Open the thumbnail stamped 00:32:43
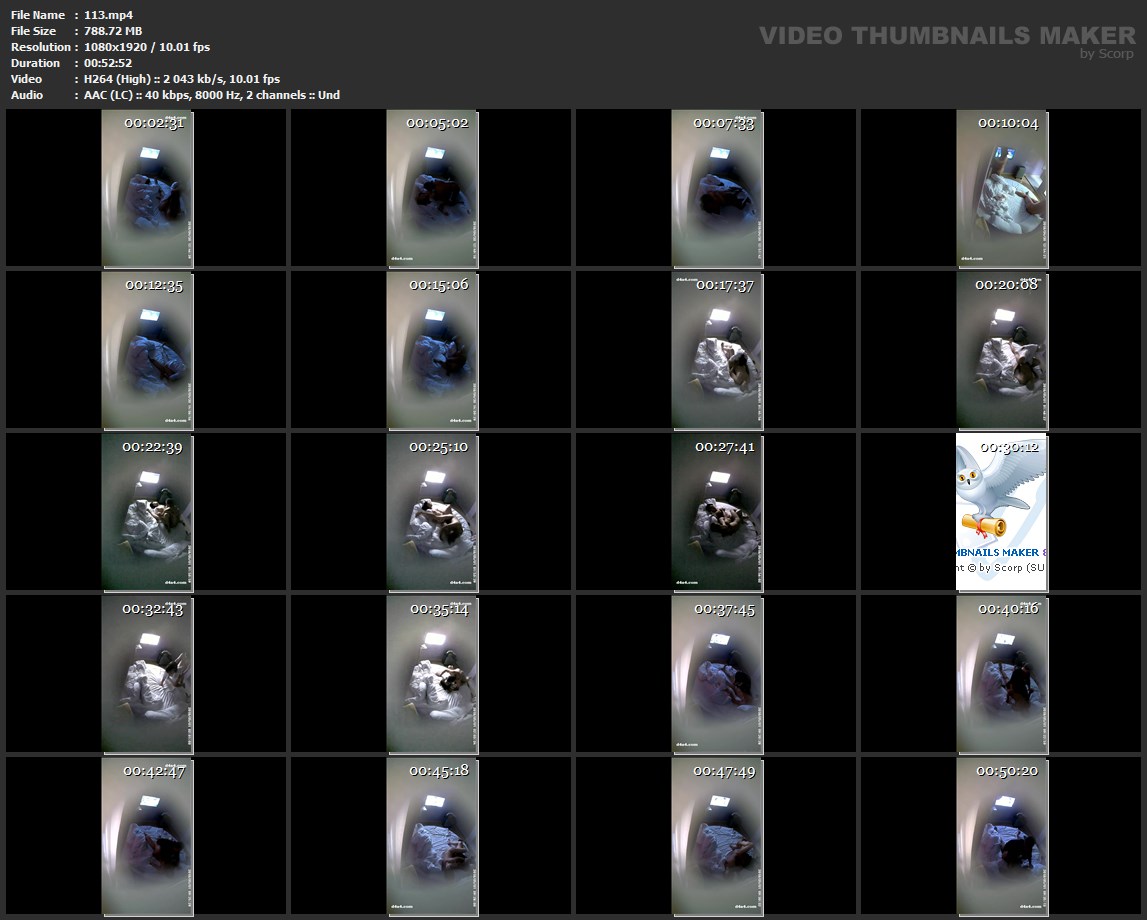This screenshot has height=920, width=1147. (147, 674)
